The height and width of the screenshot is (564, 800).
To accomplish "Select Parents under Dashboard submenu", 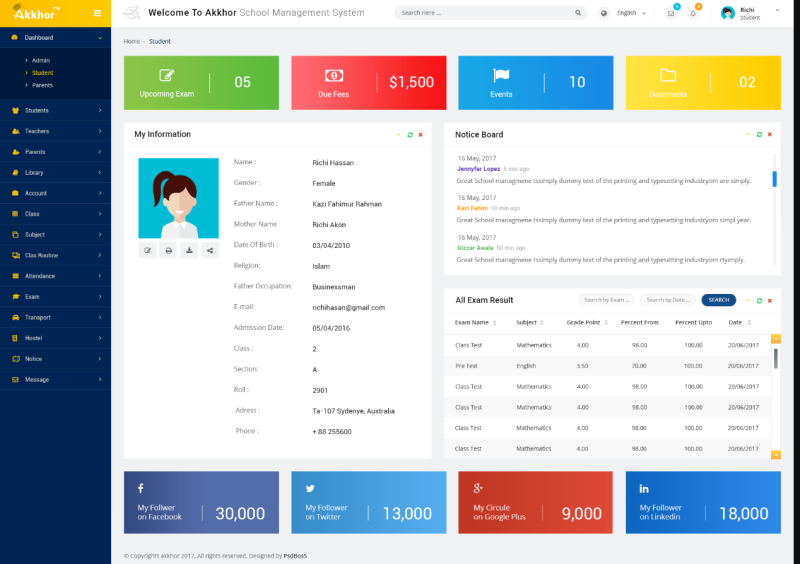I will 42,85.
